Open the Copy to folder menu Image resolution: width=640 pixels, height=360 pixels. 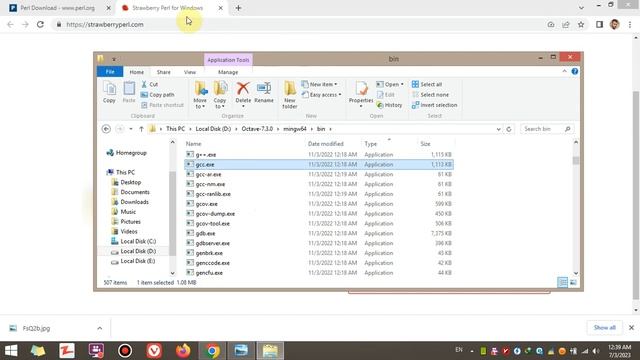[220, 95]
